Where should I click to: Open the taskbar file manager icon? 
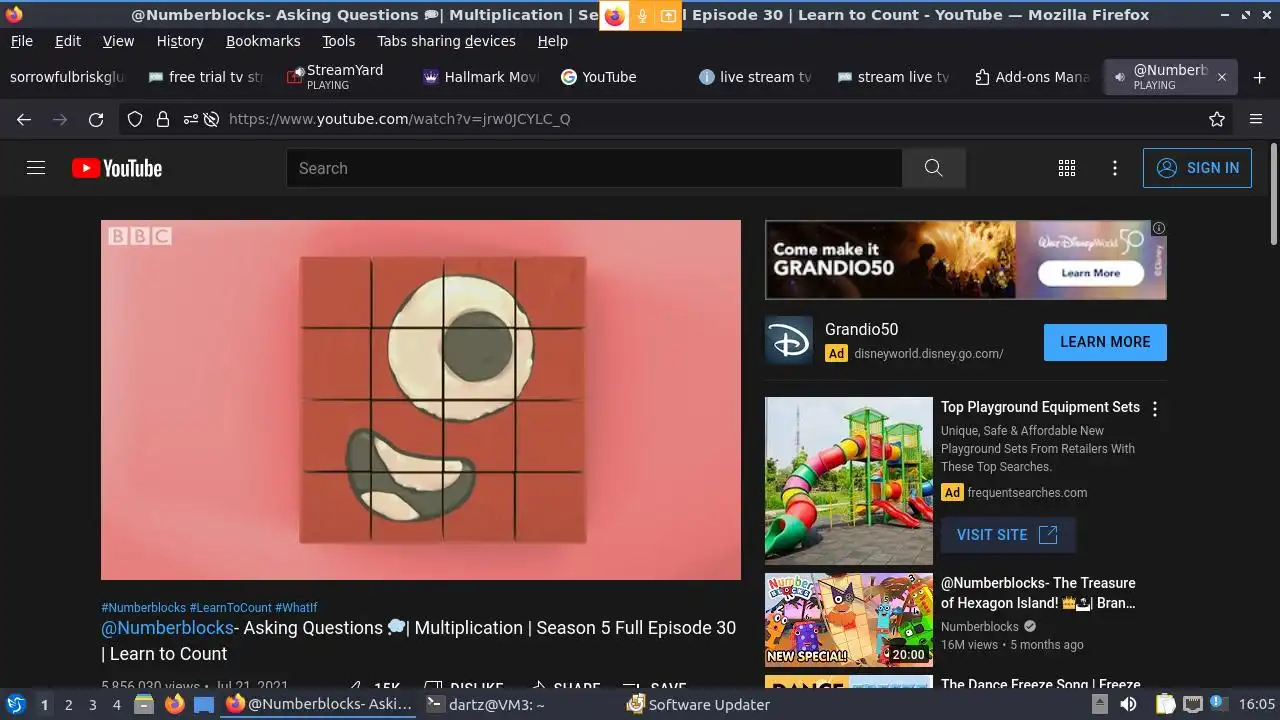pyautogui.click(x=144, y=704)
